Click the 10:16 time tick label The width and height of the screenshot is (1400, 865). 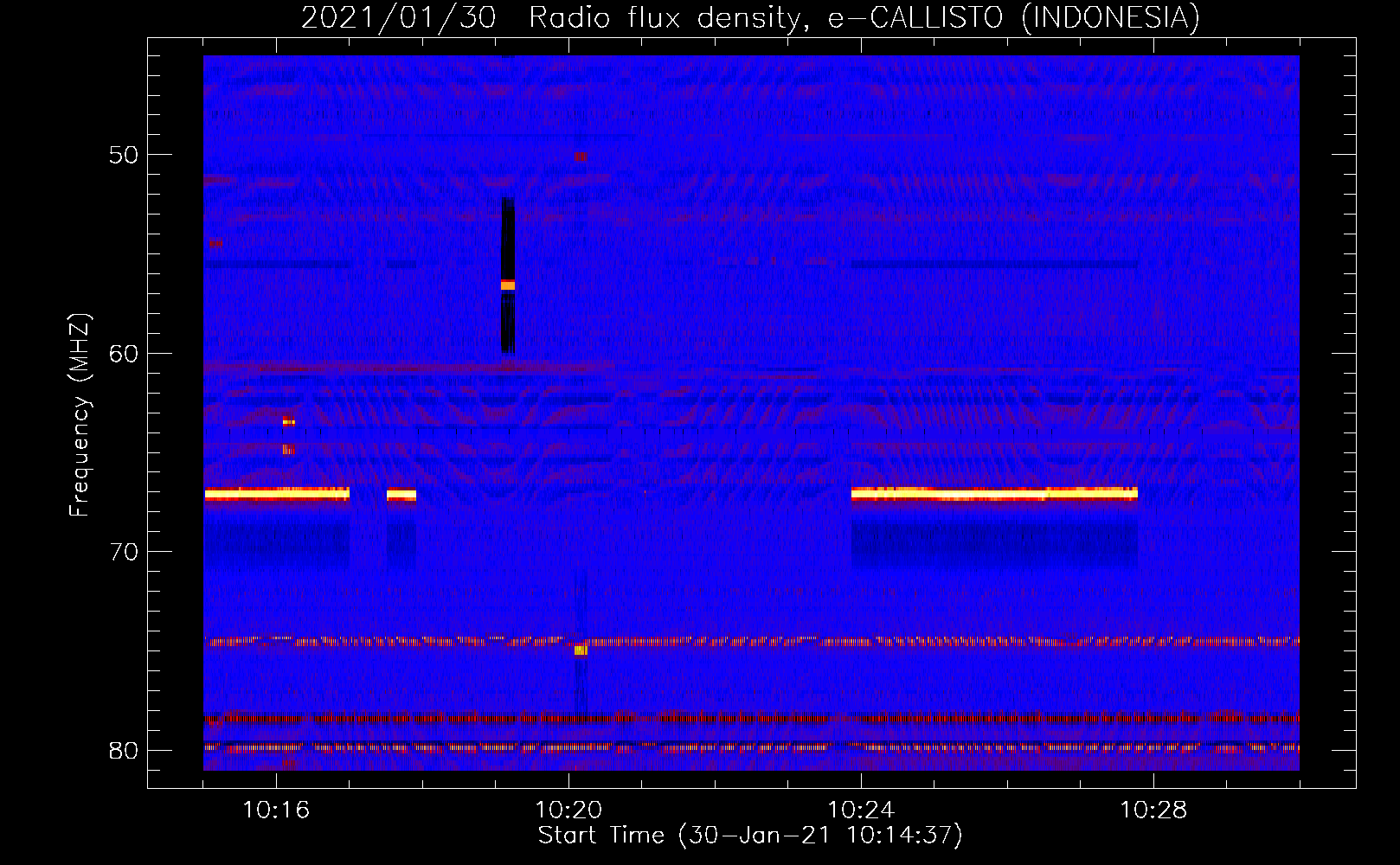click(x=276, y=810)
